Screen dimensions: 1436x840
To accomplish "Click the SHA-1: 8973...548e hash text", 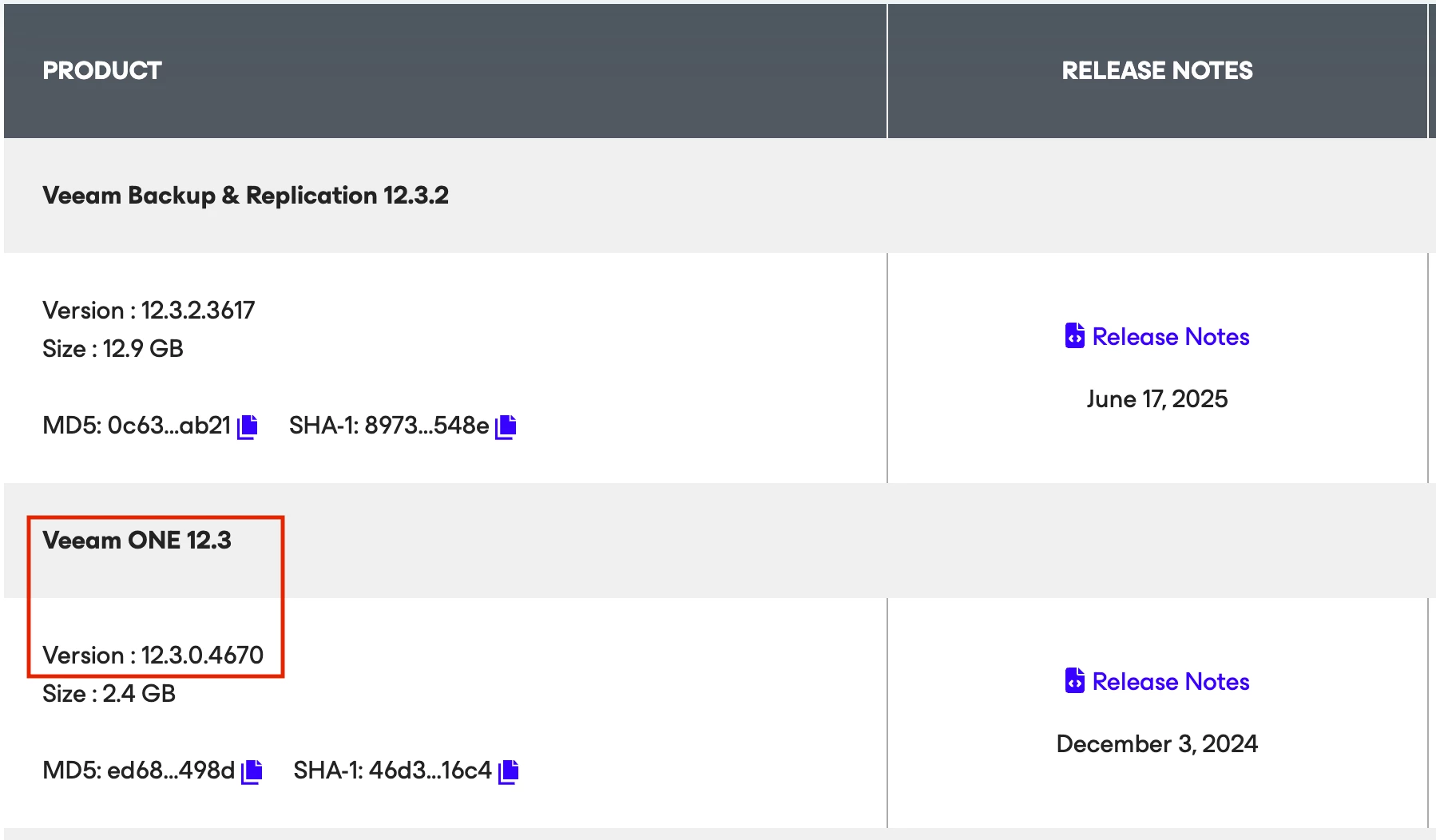I will tap(389, 426).
